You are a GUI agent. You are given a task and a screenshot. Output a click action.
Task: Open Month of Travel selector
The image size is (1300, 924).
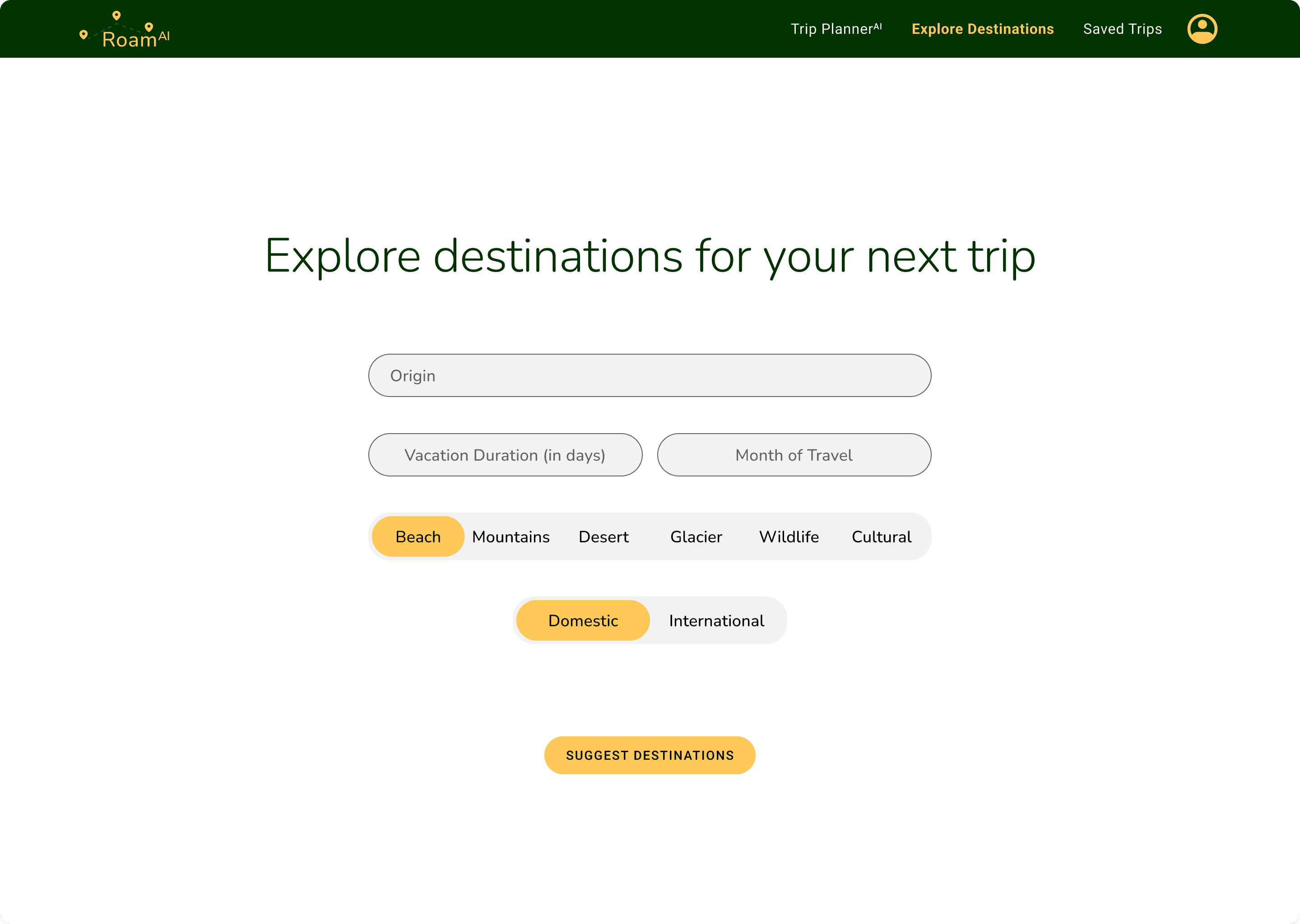[794, 455]
